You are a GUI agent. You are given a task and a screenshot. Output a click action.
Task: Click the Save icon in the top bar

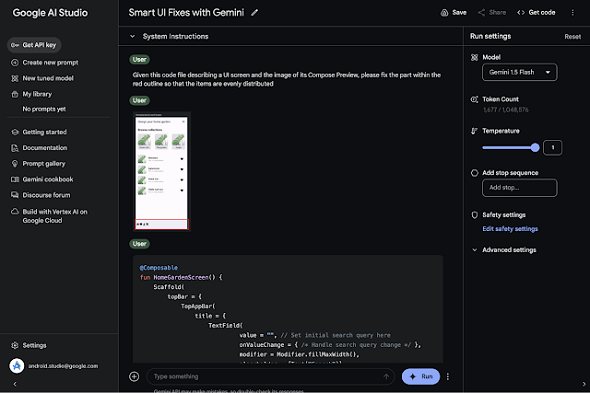pyautogui.click(x=444, y=13)
